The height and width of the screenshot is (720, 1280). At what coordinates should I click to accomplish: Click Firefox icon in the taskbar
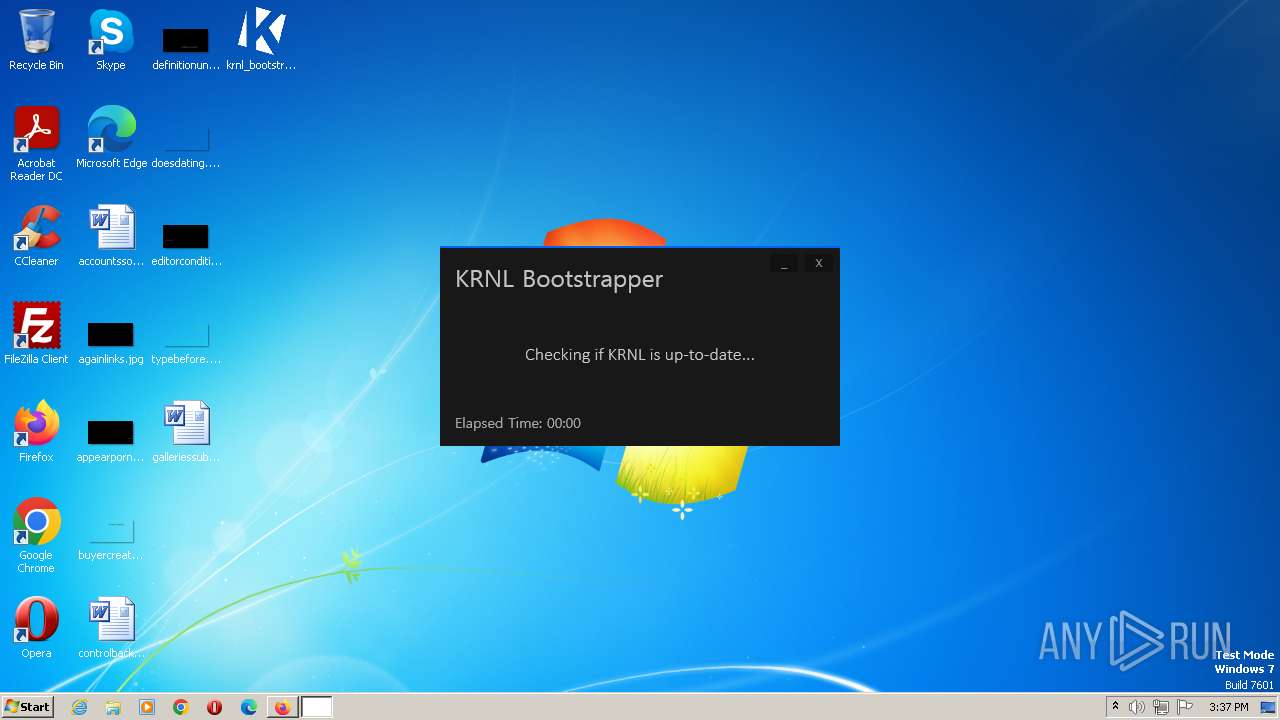[283, 707]
